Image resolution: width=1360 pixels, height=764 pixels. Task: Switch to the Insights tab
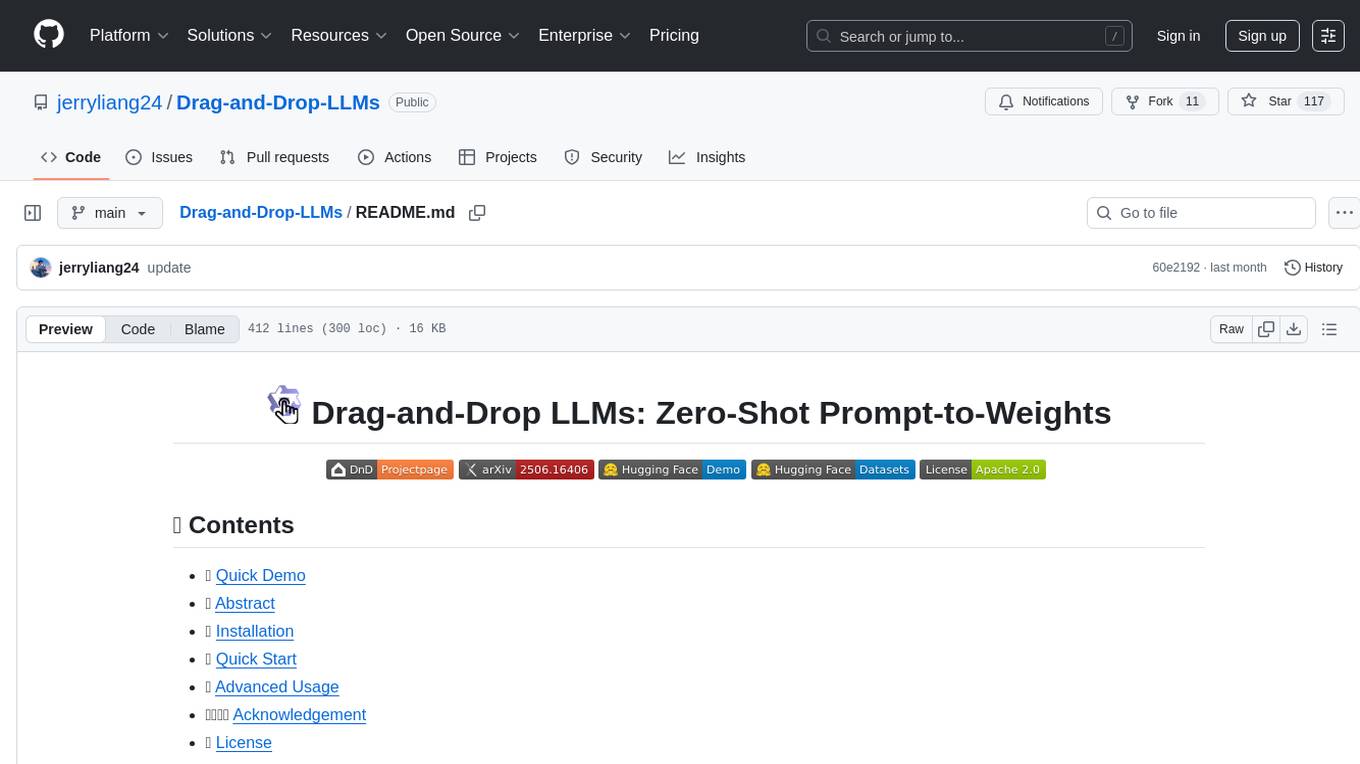[x=707, y=157]
